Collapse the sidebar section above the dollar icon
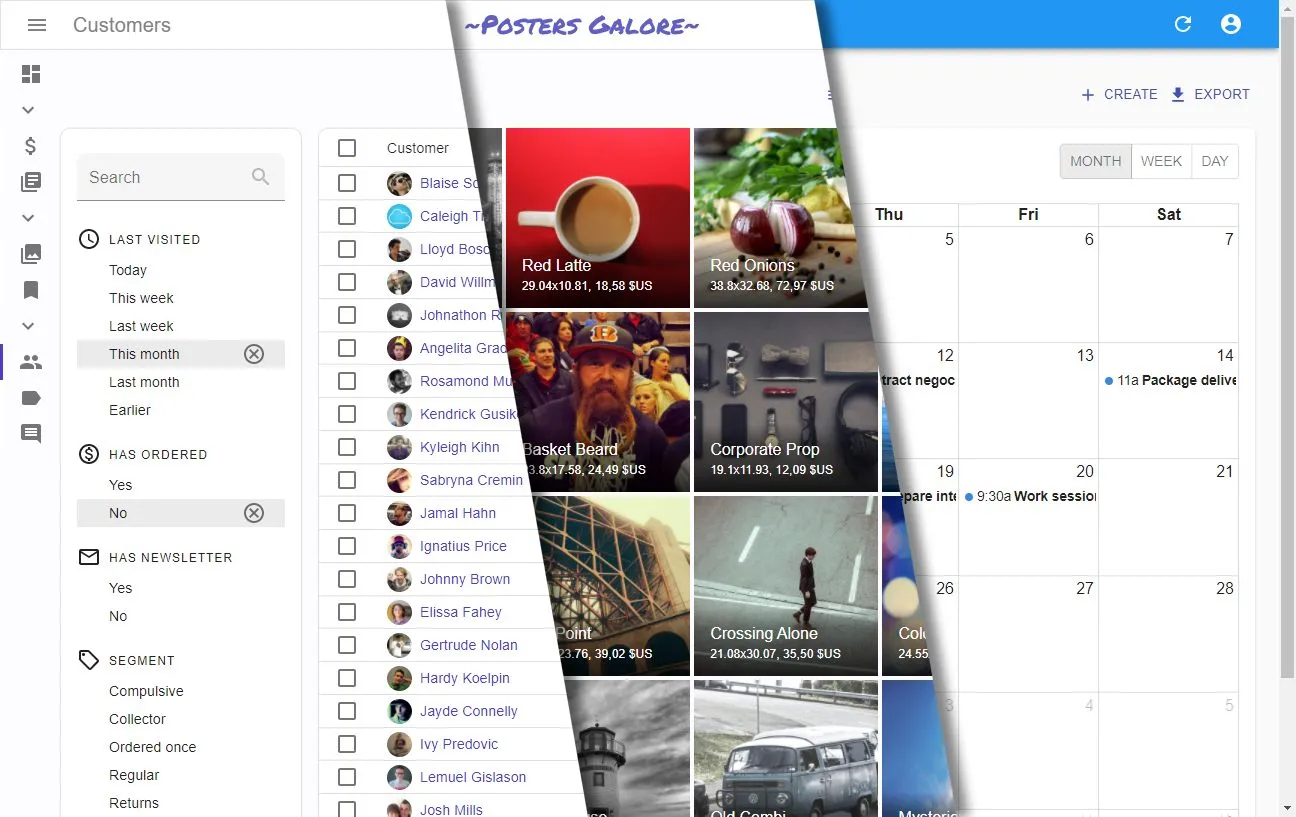The image size is (1296, 817). coord(28,110)
